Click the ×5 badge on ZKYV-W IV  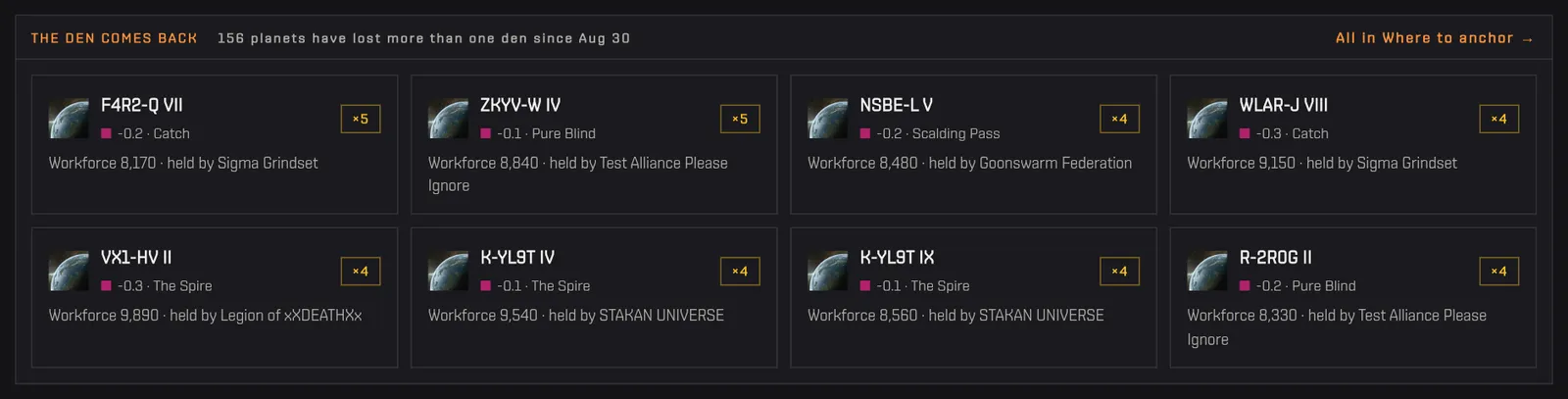pos(740,119)
